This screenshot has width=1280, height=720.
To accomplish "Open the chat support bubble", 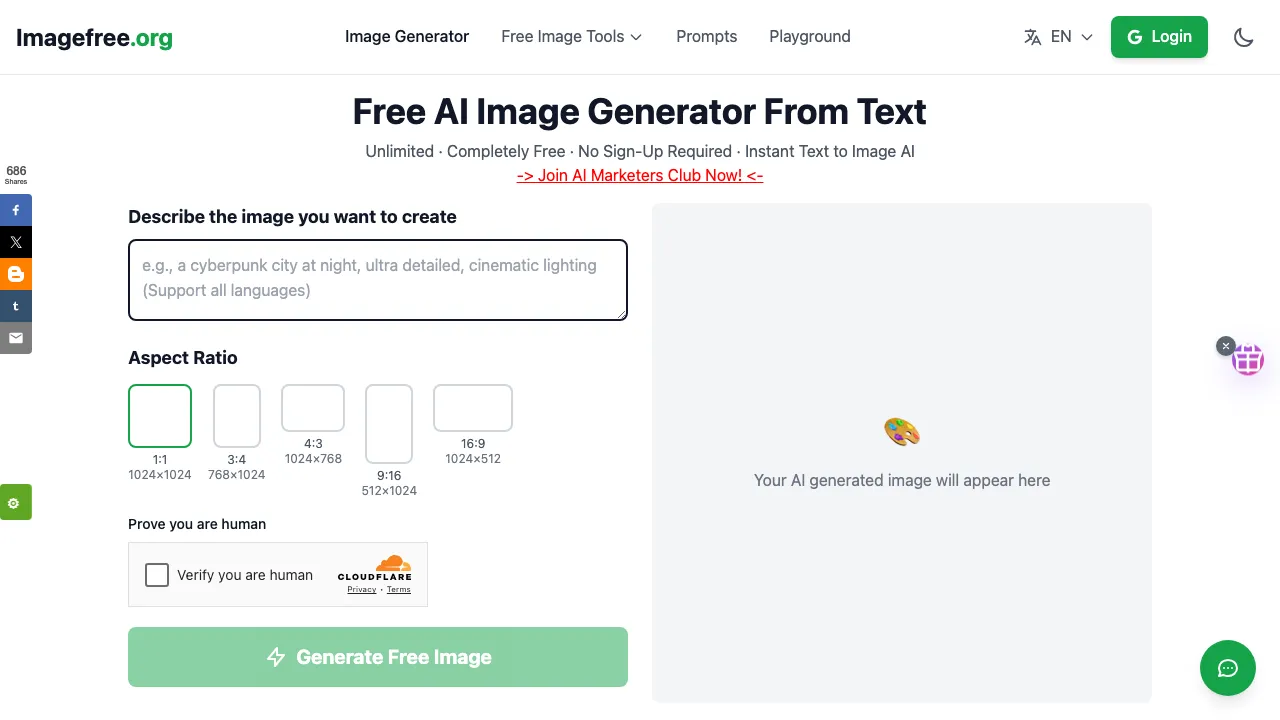I will point(1228,668).
